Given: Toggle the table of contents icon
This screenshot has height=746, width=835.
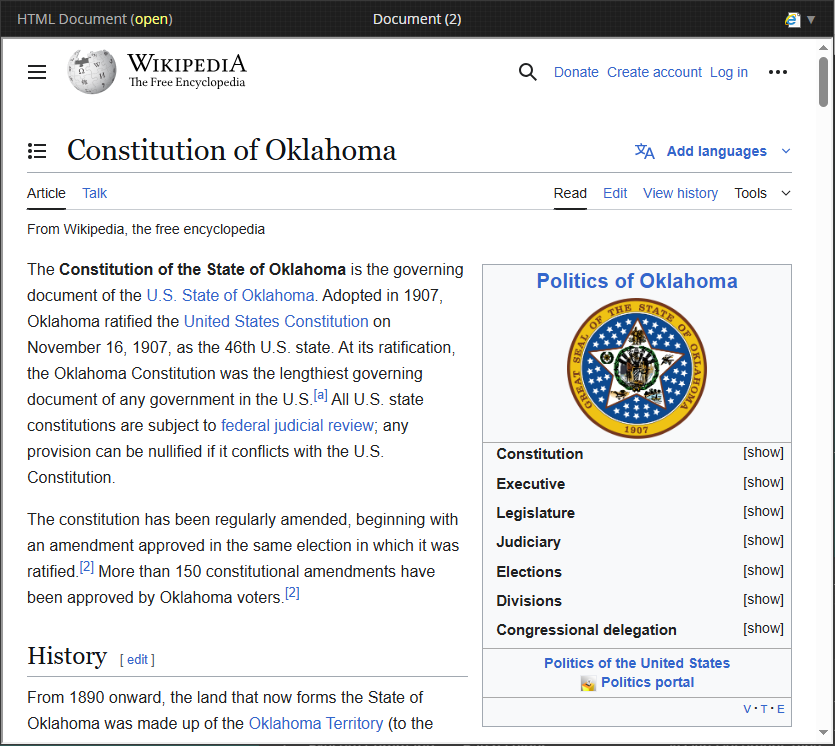Looking at the screenshot, I should click(37, 151).
